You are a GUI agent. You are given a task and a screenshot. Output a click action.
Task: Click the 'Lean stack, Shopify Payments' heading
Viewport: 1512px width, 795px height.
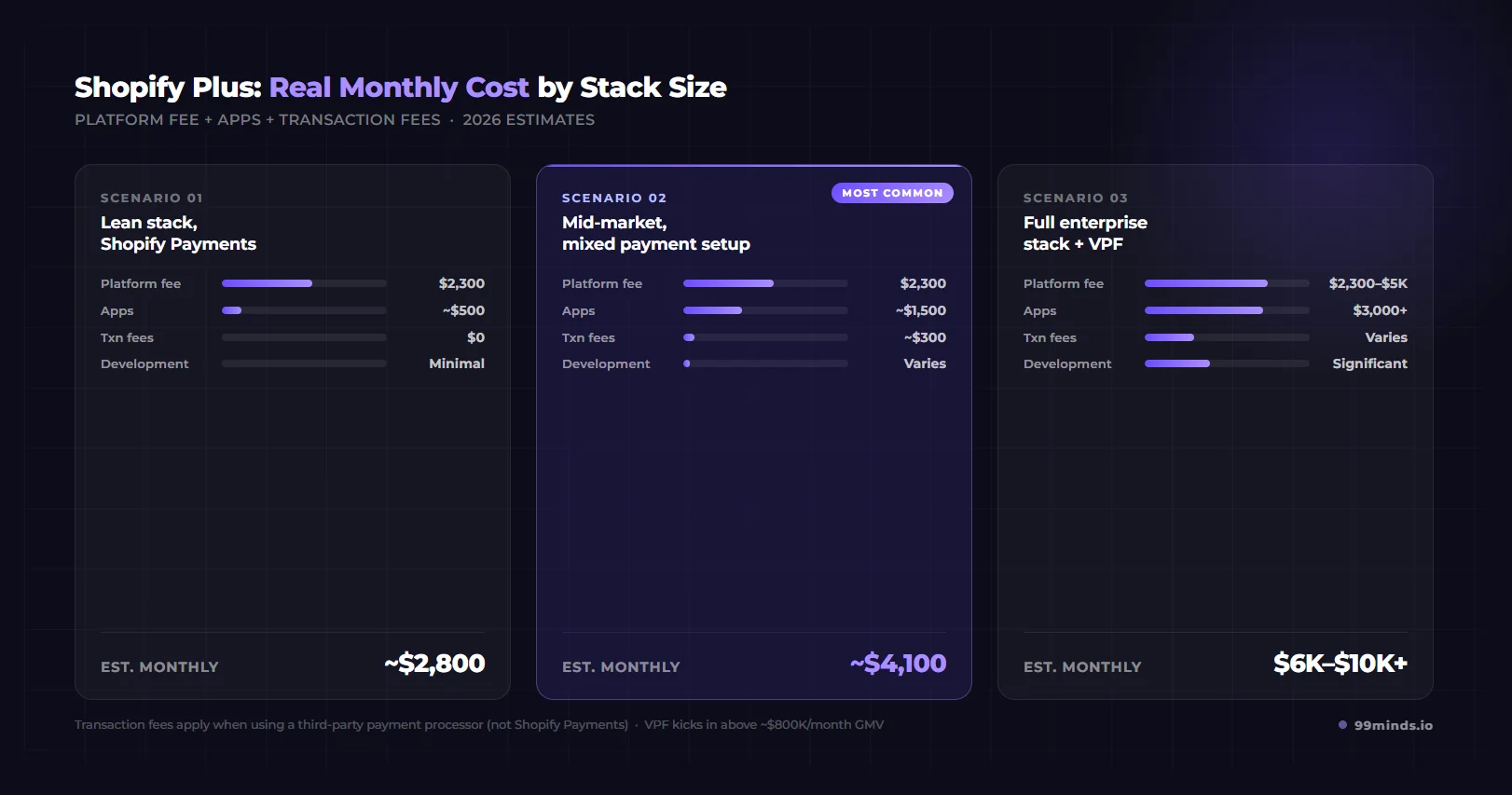[178, 233]
